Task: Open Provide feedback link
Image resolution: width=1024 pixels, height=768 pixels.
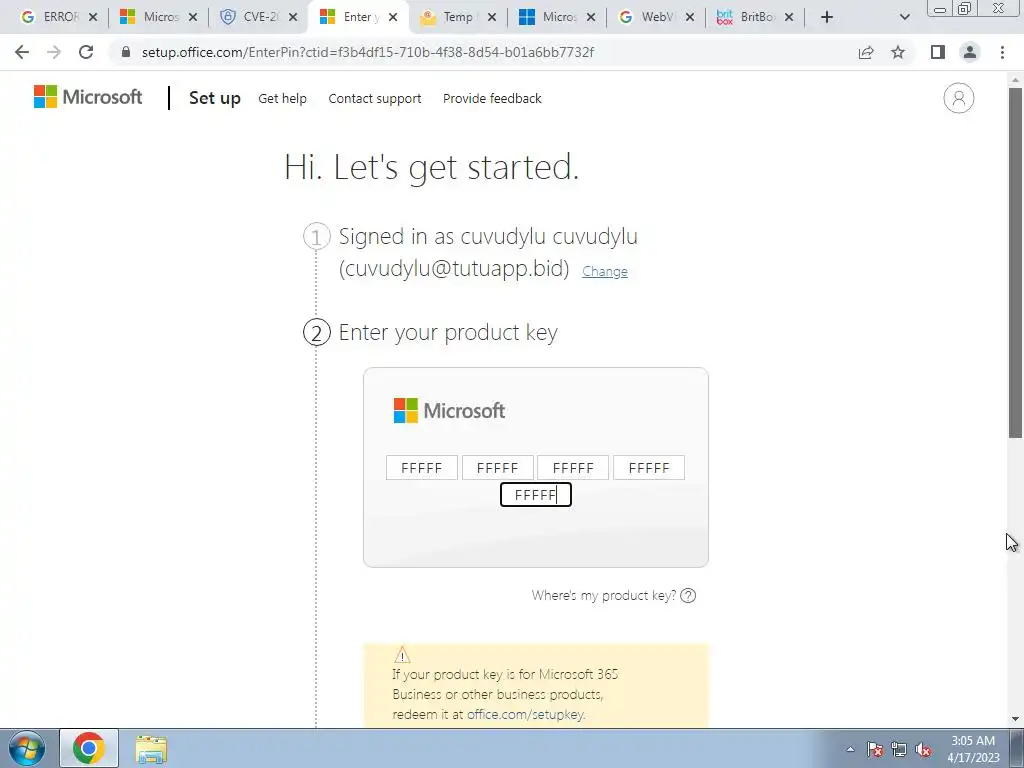Action: click(x=492, y=99)
